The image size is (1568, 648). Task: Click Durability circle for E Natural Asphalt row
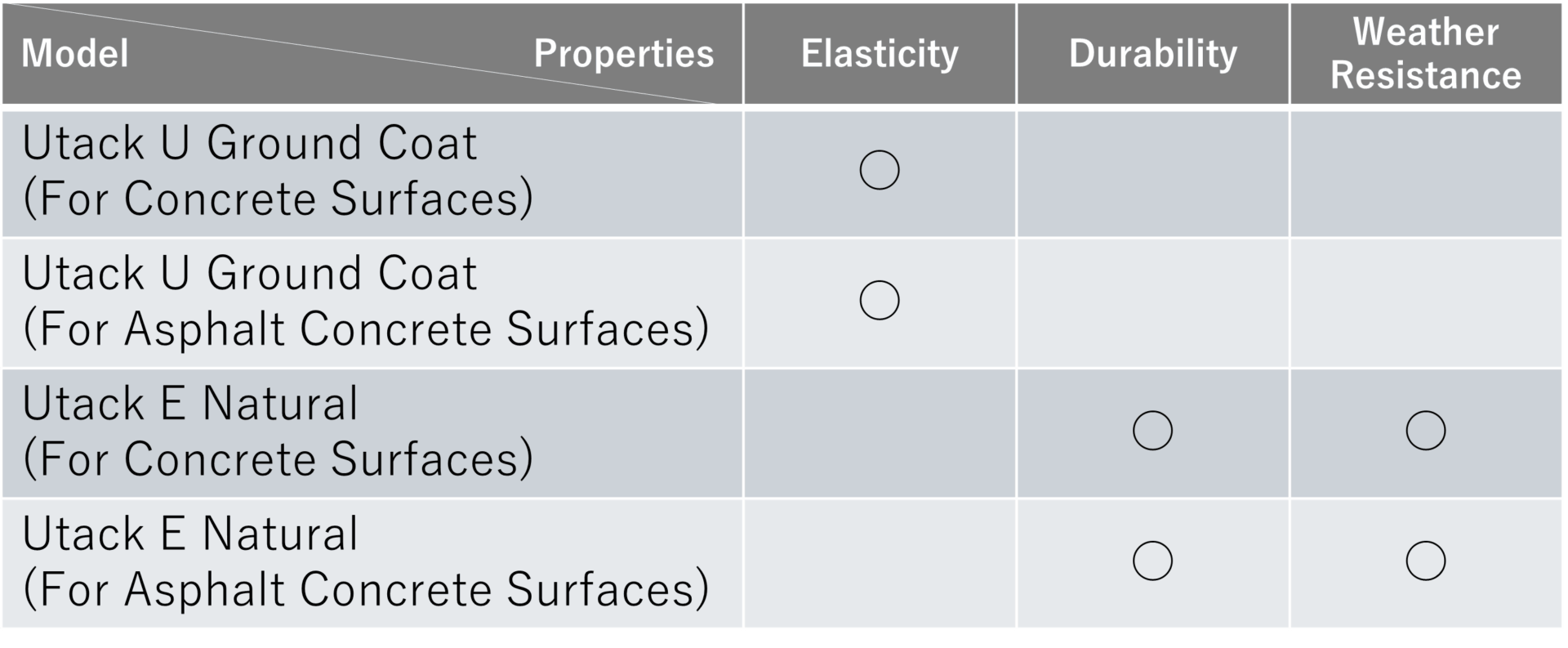(1152, 561)
